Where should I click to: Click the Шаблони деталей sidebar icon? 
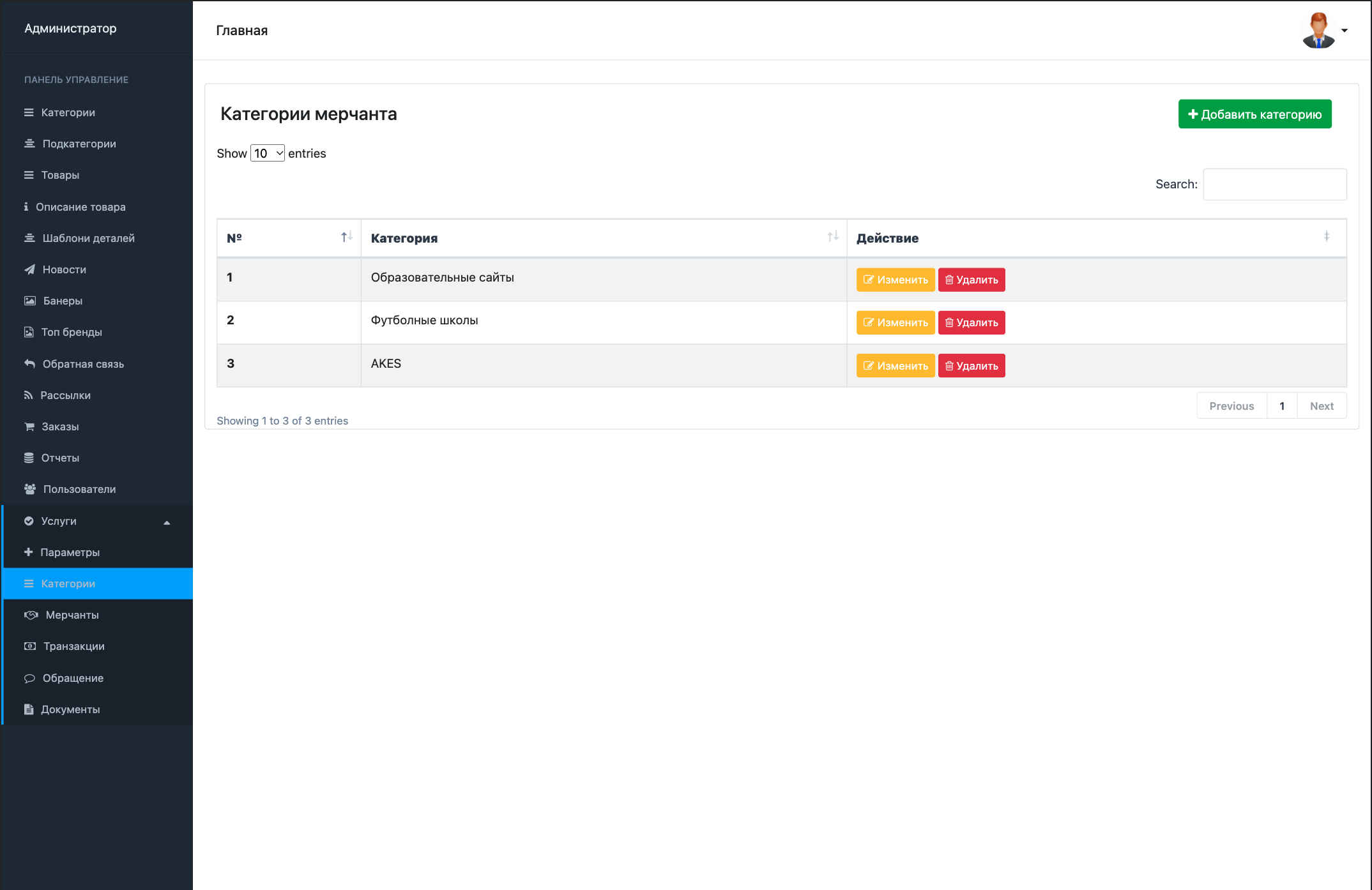click(29, 238)
